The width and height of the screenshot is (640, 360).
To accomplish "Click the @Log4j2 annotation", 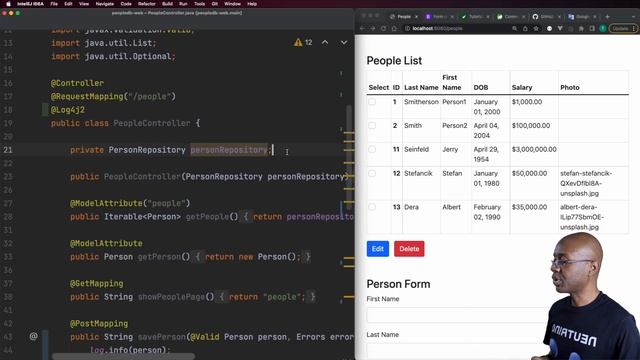I will pyautogui.click(x=68, y=110).
